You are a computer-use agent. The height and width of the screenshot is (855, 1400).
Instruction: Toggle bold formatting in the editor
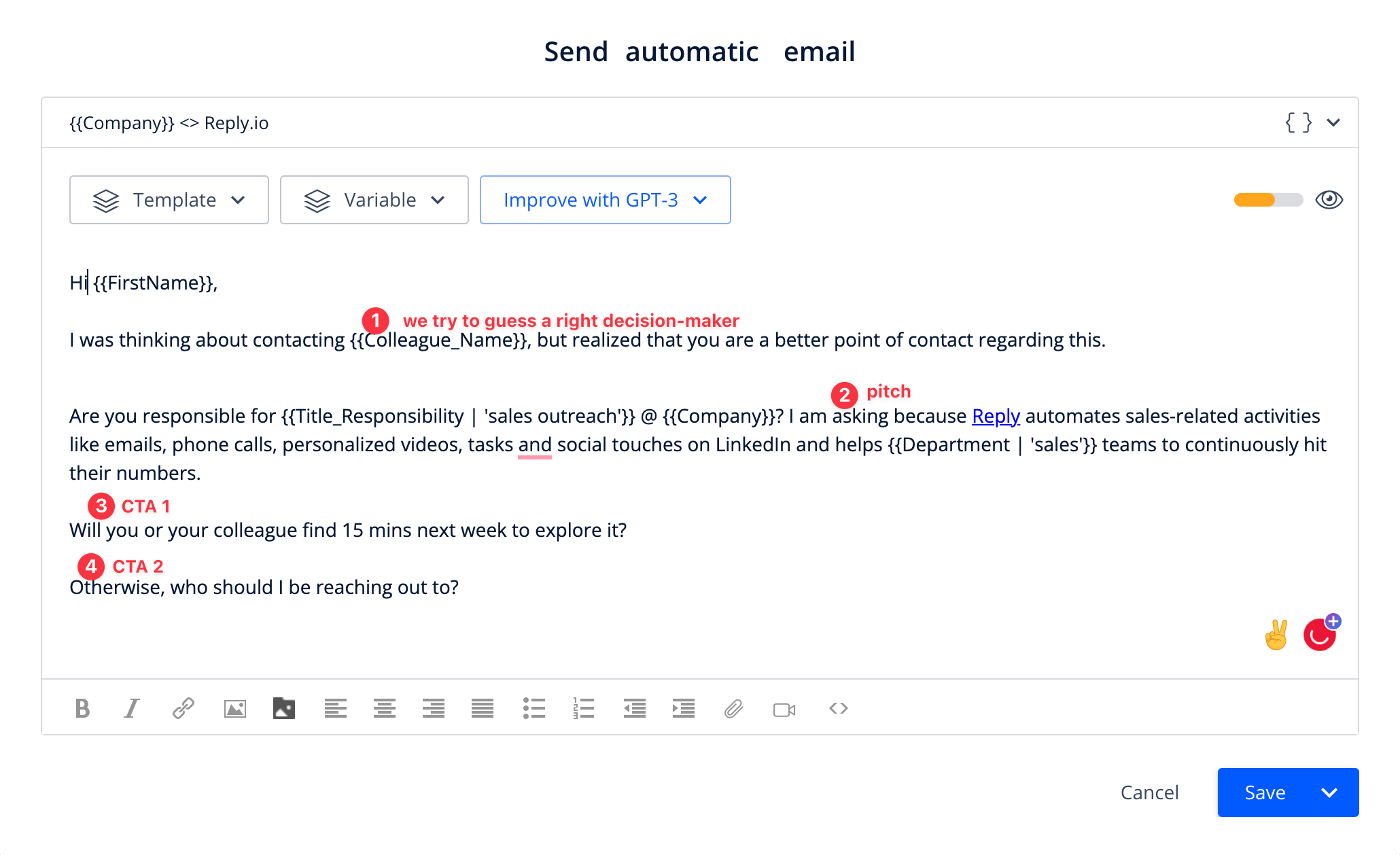tap(82, 708)
